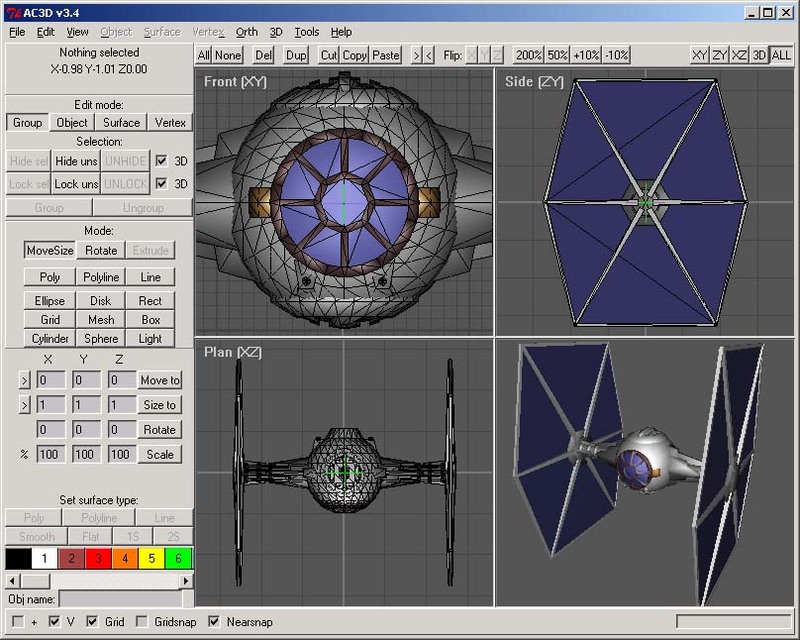Select the Grid primitive tool
Viewport: 800px width, 640px height.
pos(50,319)
